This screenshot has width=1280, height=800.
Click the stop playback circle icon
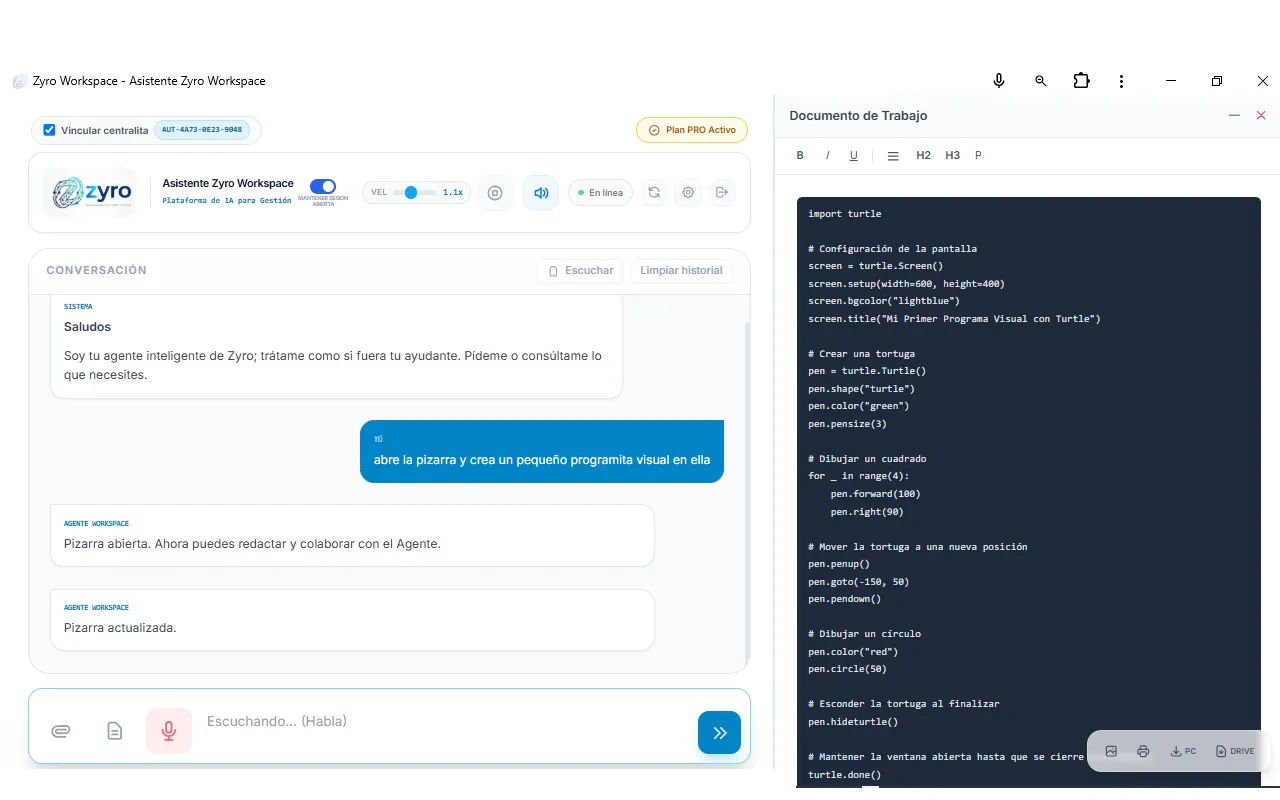click(494, 193)
